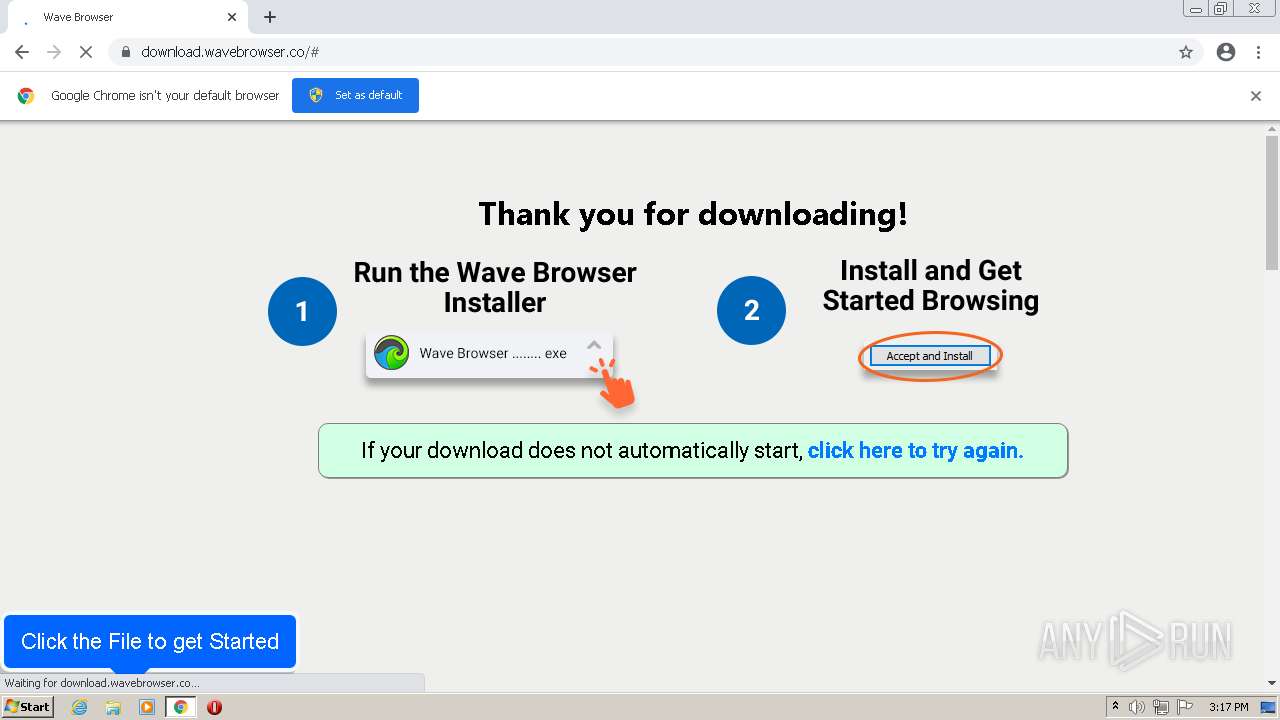This screenshot has height=720, width=1280.
Task: Click the Chrome logo in the infobar
Action: pos(26,96)
